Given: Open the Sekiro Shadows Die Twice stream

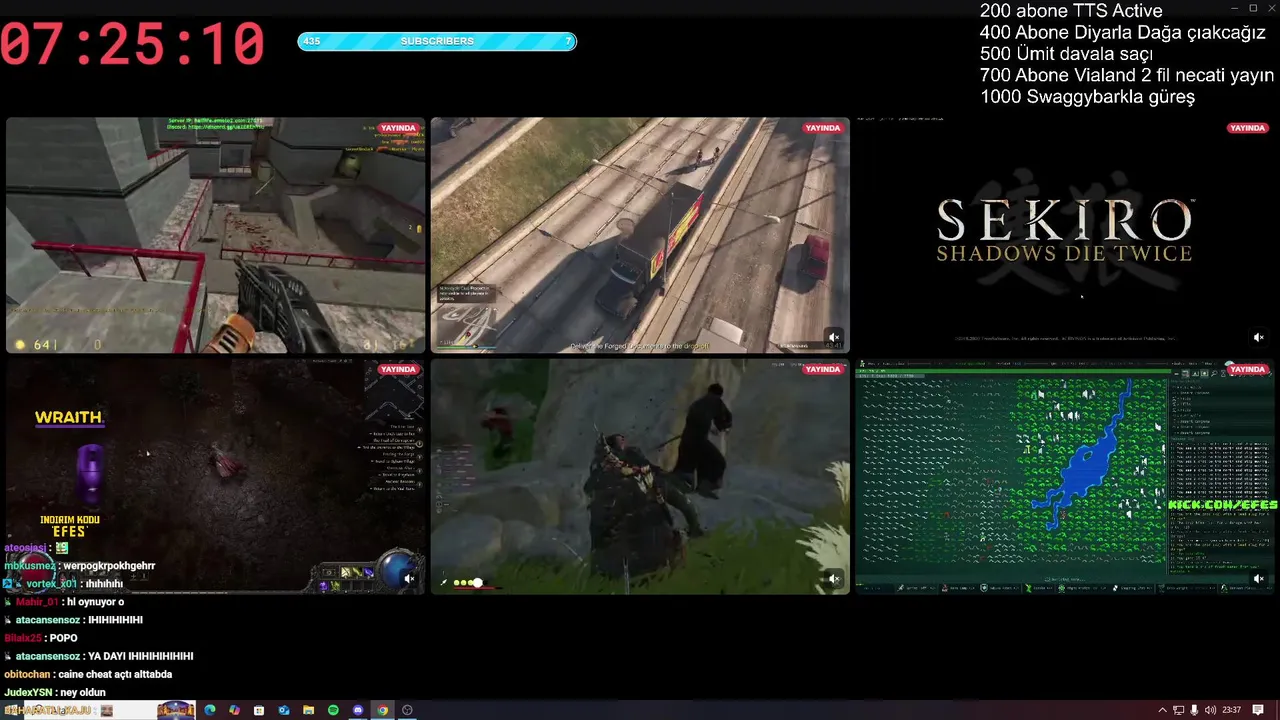Looking at the screenshot, I should [1065, 235].
